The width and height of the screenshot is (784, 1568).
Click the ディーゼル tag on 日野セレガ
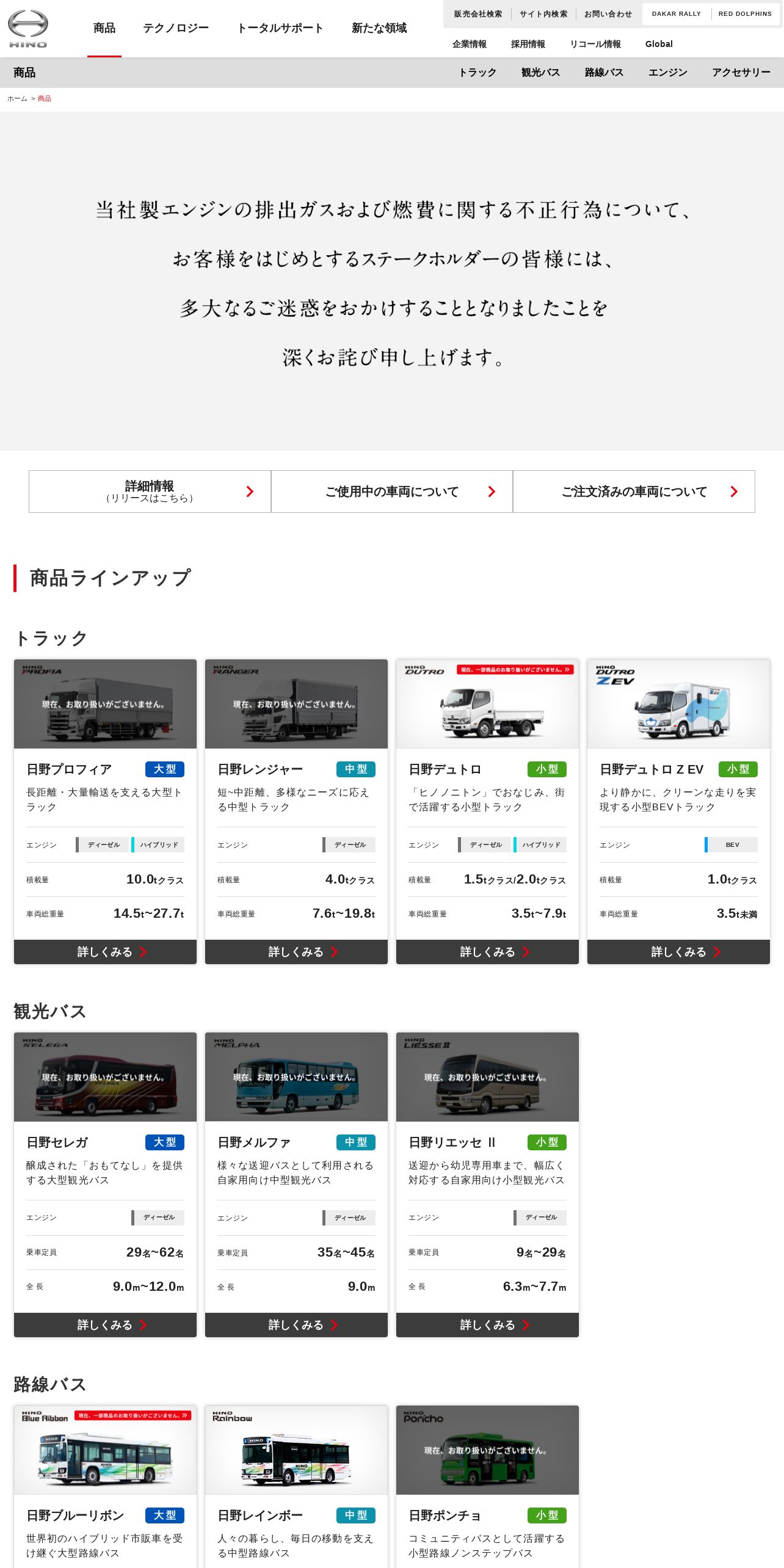pyautogui.click(x=158, y=1218)
